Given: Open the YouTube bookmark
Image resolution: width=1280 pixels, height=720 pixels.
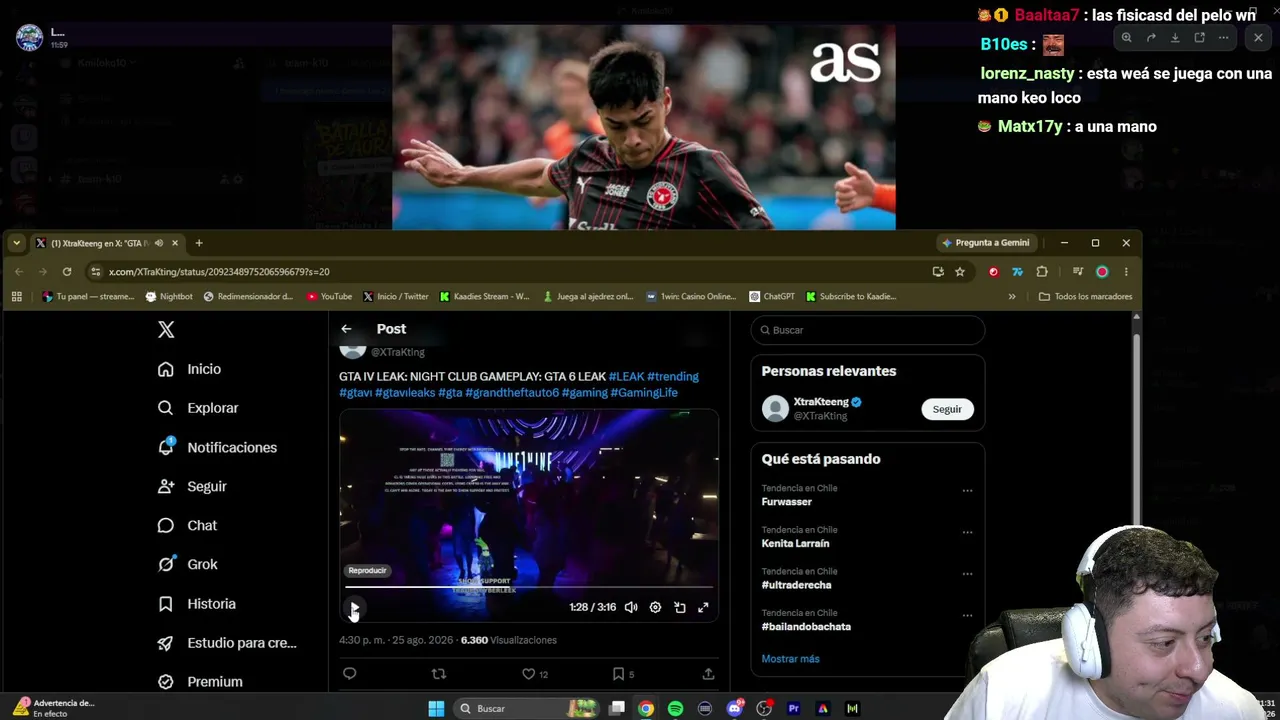Looking at the screenshot, I should pos(329,297).
